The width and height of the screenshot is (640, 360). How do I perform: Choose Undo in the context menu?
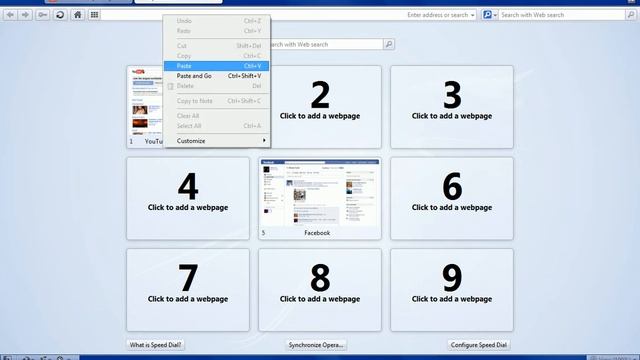[217, 21]
